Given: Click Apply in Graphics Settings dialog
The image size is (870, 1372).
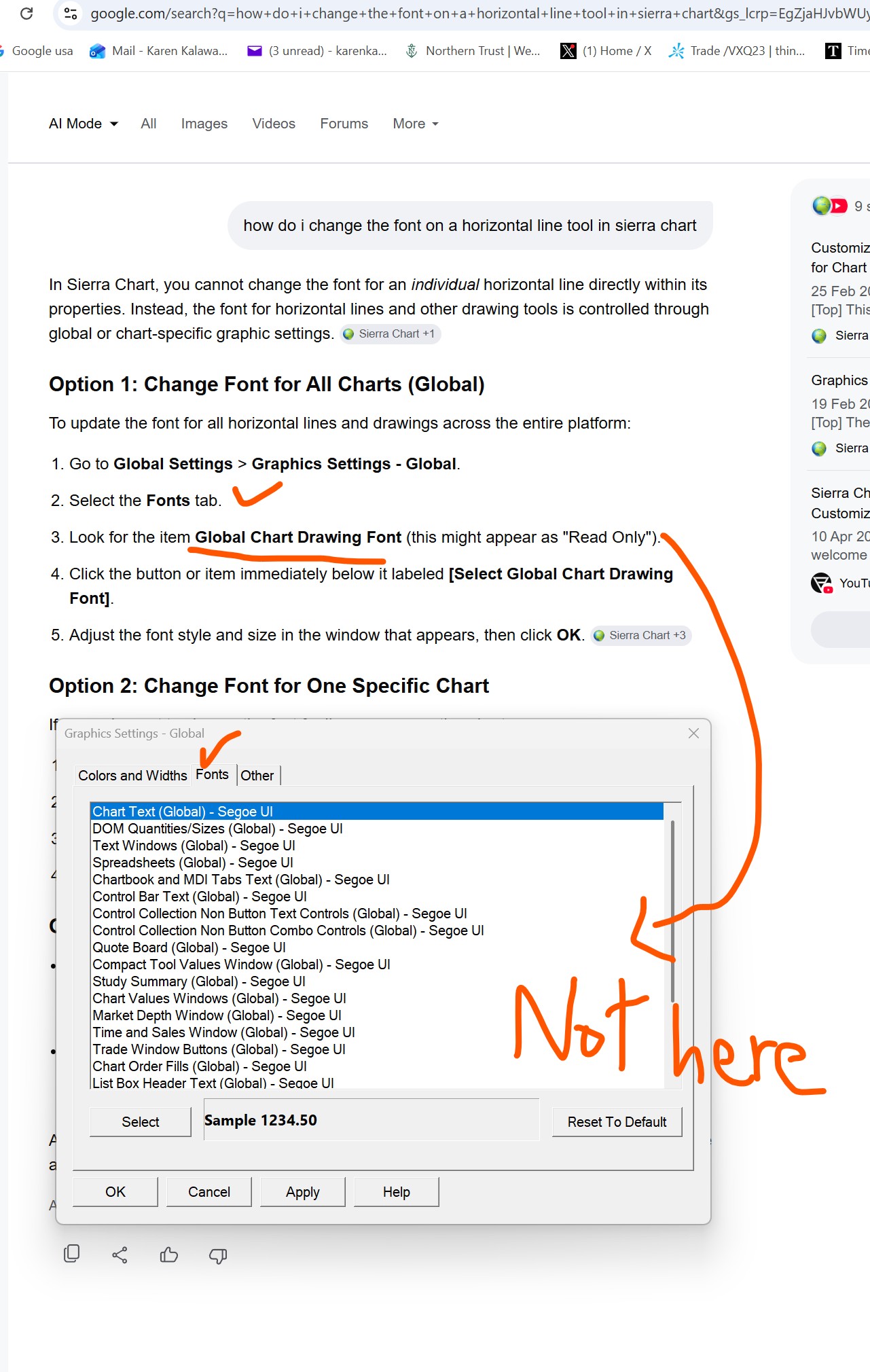Looking at the screenshot, I should [x=303, y=1192].
